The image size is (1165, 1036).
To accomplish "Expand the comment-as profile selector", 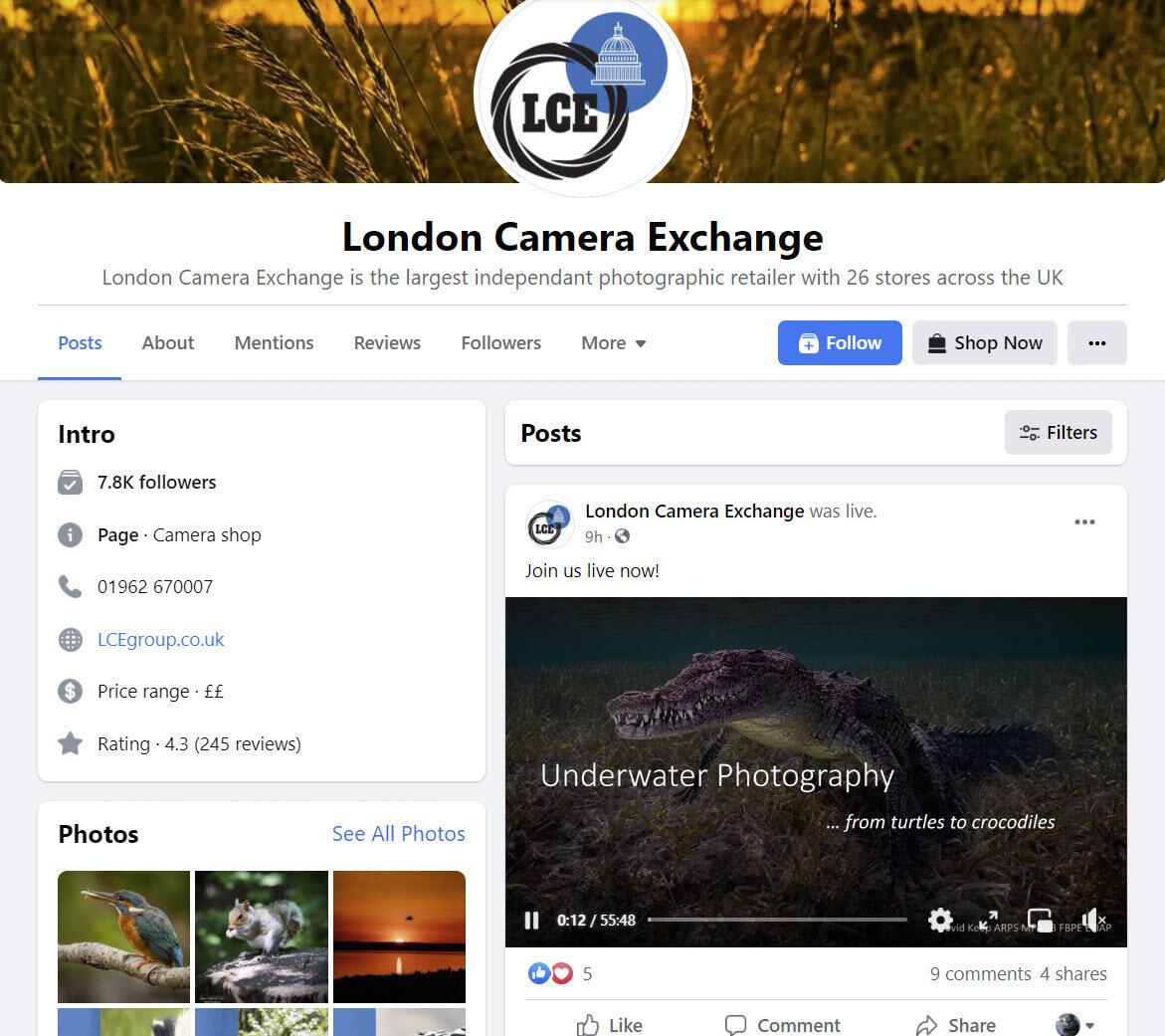I will (1074, 1025).
